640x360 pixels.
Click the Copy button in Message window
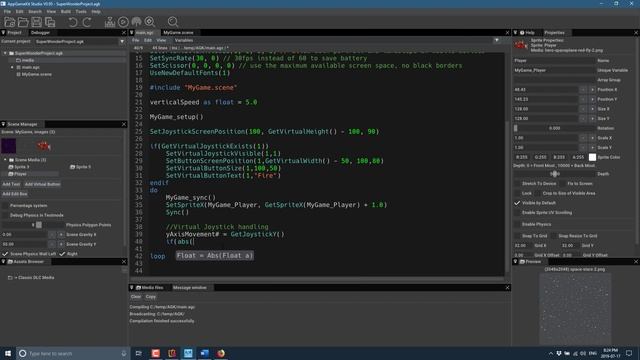pos(151,297)
